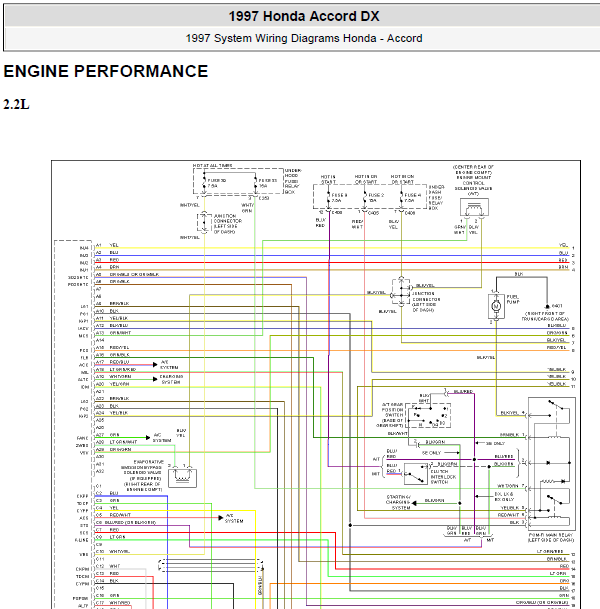
Task: Click the arrow pointing to "STARTING/CHARGING SYSTEM"
Action: (x=414, y=503)
